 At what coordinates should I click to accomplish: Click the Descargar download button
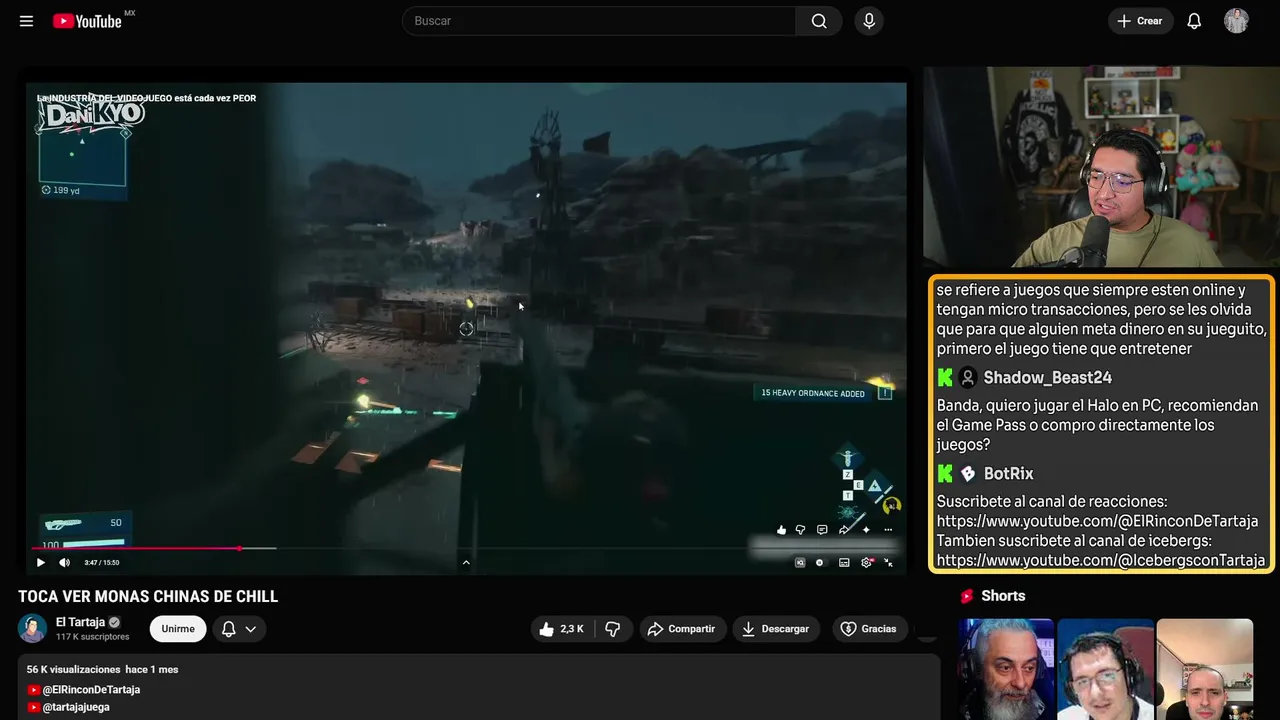776,629
